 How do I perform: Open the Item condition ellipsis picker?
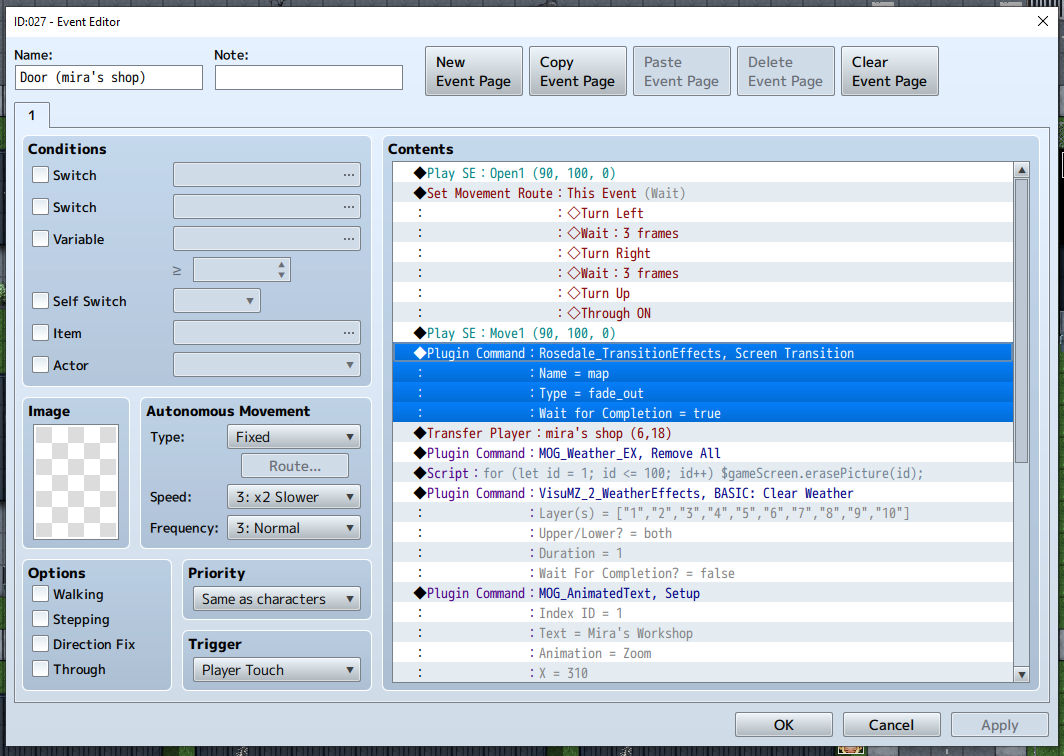click(x=348, y=333)
